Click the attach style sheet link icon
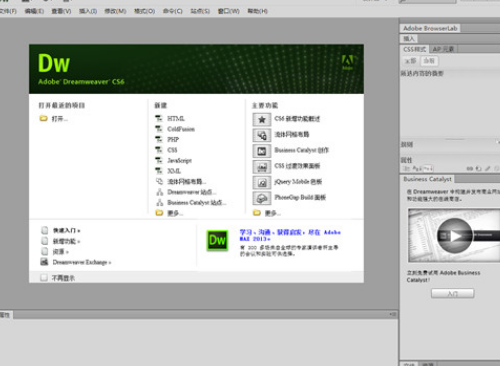The image size is (500, 366). click(x=470, y=169)
